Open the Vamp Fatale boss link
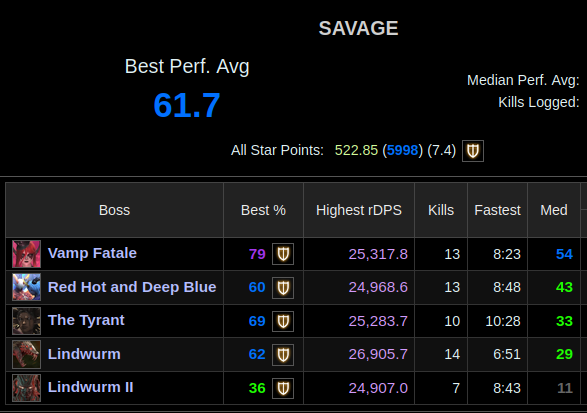The width and height of the screenshot is (587, 413). (x=92, y=253)
